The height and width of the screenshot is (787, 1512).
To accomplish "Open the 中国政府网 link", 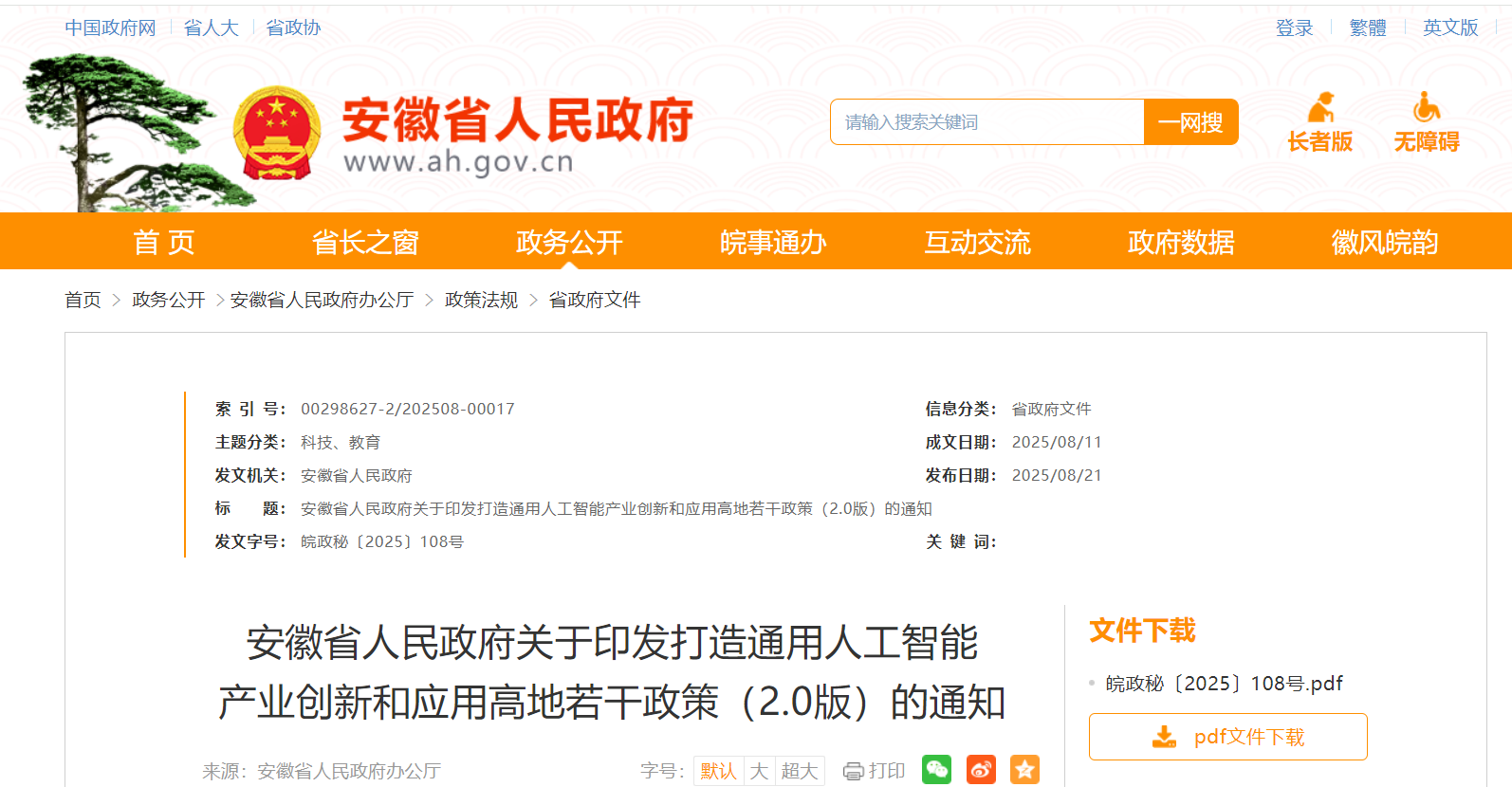I will [x=110, y=27].
